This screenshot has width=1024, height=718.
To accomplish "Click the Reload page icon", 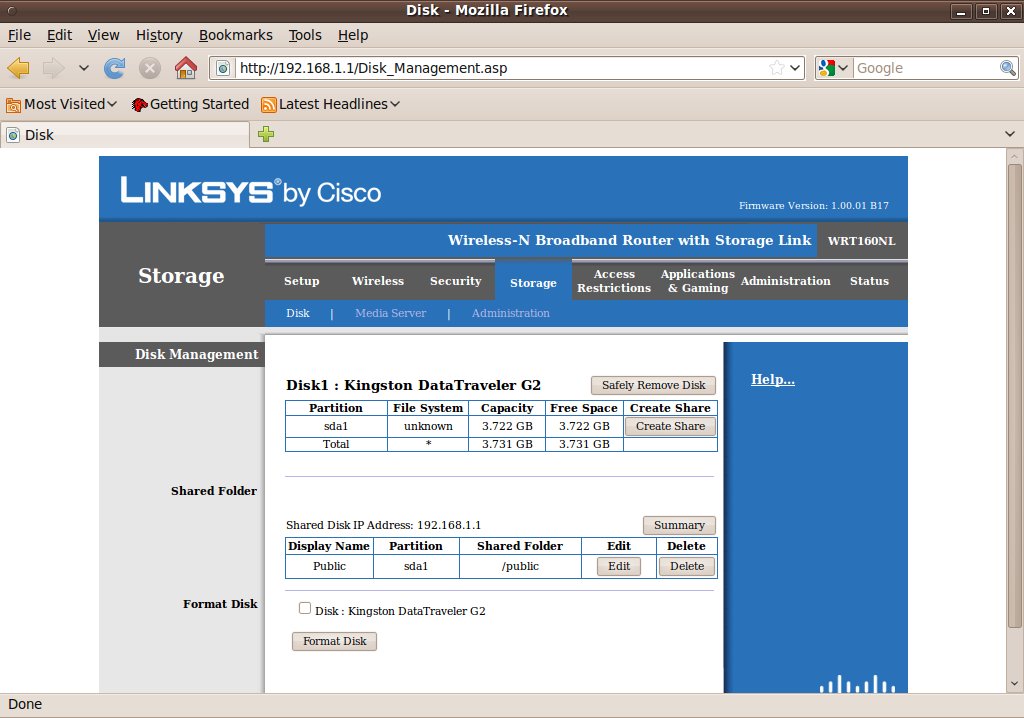I will [x=115, y=68].
